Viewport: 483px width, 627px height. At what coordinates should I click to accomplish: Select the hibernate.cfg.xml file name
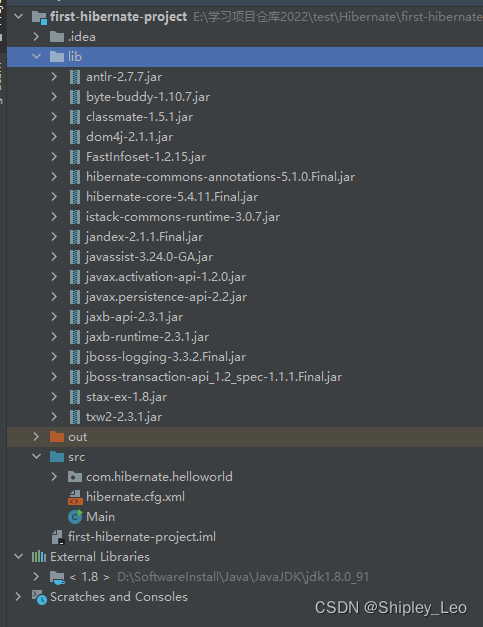136,497
